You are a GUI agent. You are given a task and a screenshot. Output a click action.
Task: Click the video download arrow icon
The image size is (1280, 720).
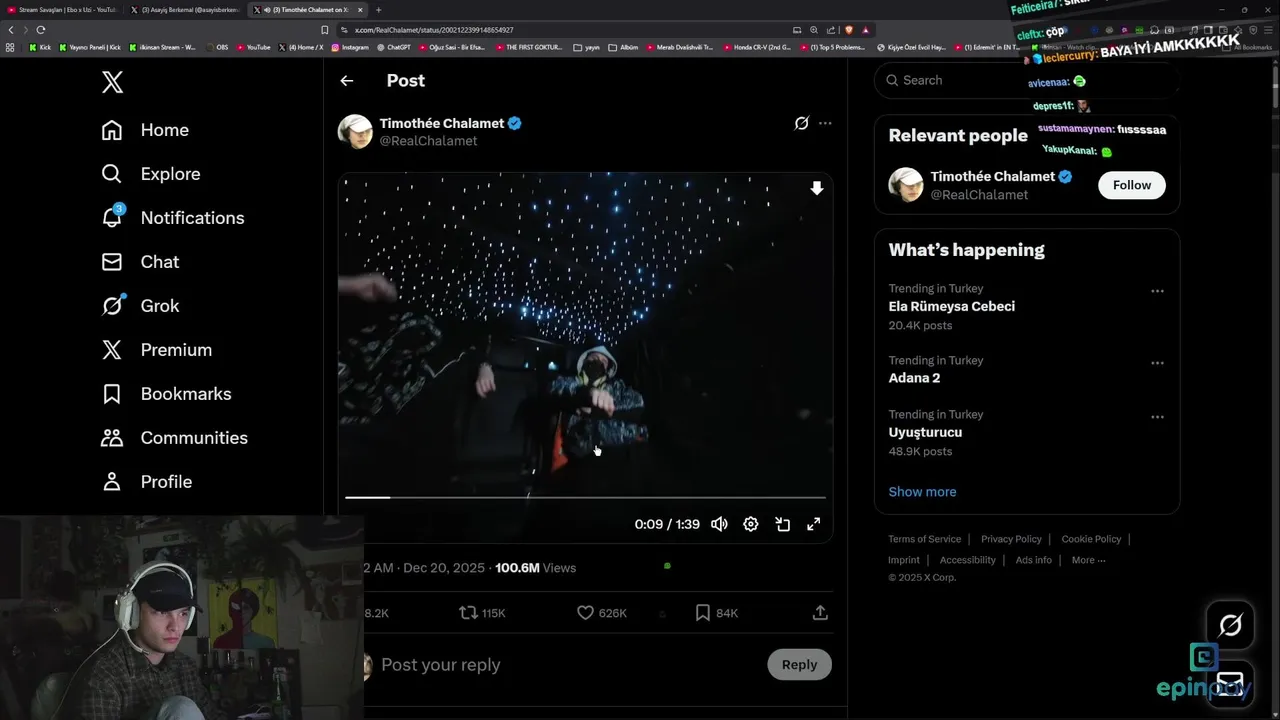click(x=817, y=188)
